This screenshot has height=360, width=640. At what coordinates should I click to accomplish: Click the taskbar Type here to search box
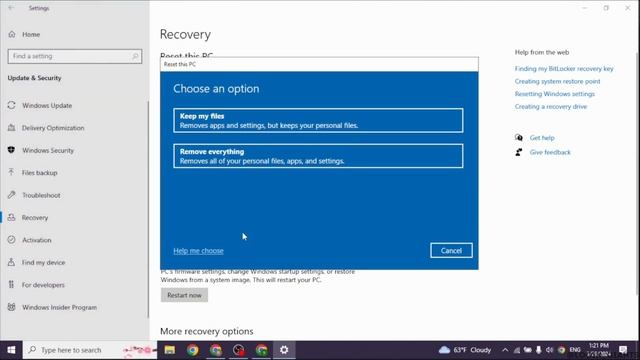90,350
